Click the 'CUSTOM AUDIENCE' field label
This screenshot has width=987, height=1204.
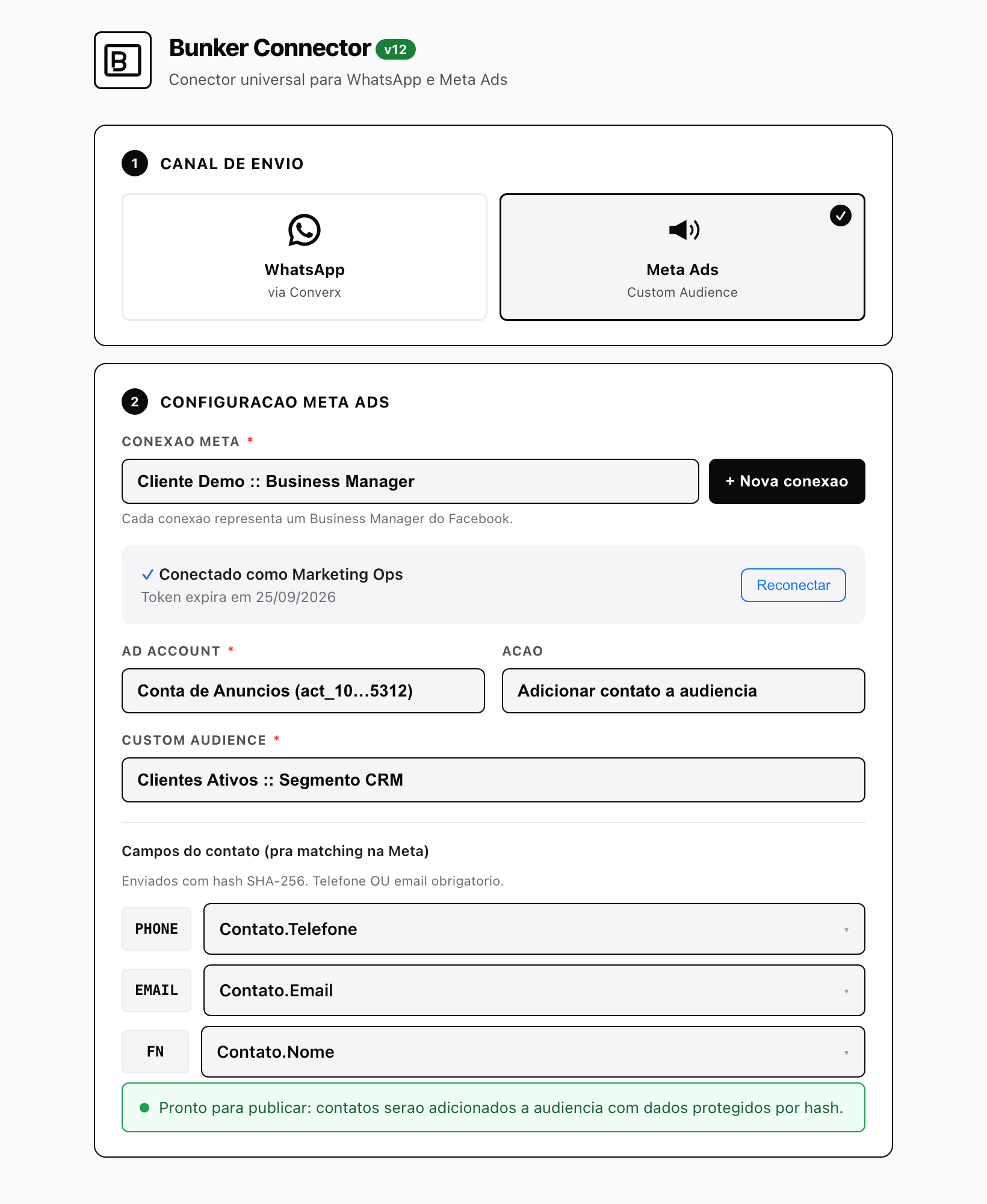[194, 740]
